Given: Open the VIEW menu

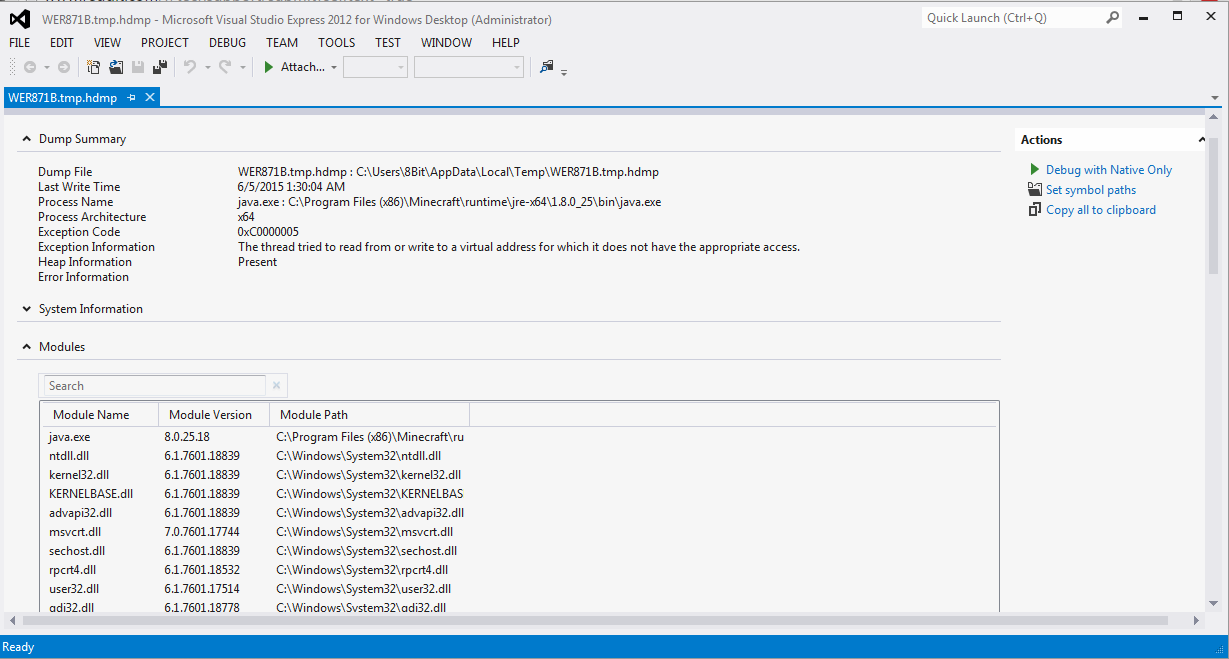Looking at the screenshot, I should coord(107,43).
